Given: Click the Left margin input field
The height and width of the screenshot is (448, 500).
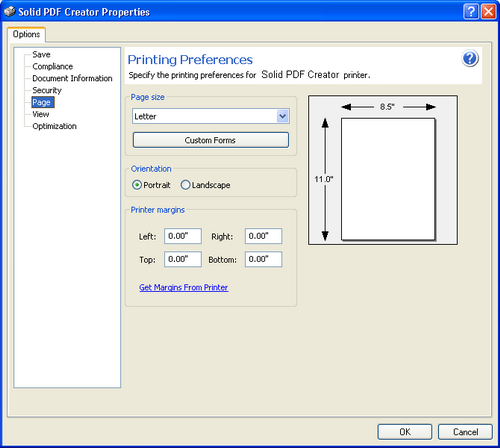Looking at the screenshot, I should 183,236.
